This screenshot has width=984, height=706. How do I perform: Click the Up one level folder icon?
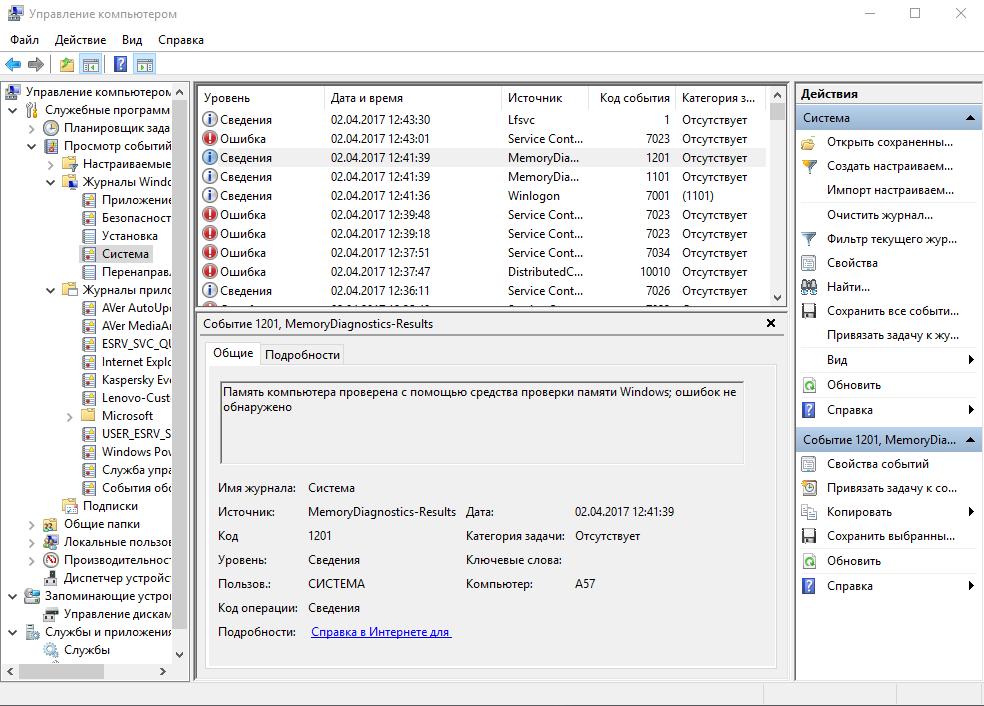pyautogui.click(x=66, y=65)
